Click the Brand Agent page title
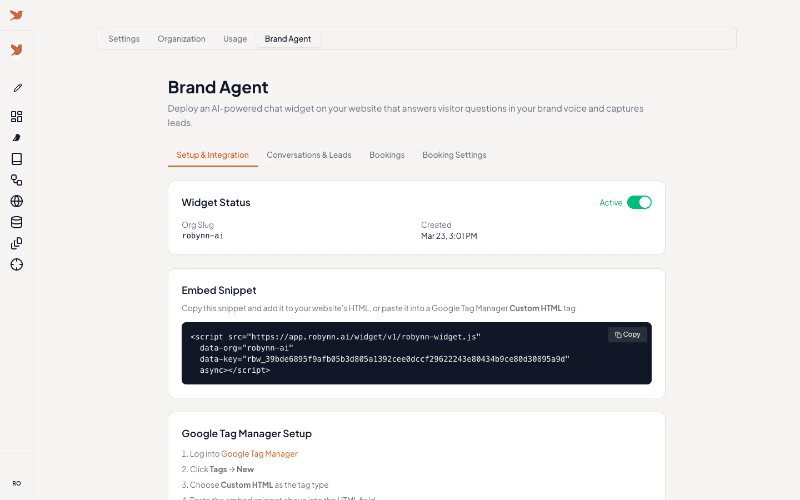The width and height of the screenshot is (800, 500). (x=218, y=87)
